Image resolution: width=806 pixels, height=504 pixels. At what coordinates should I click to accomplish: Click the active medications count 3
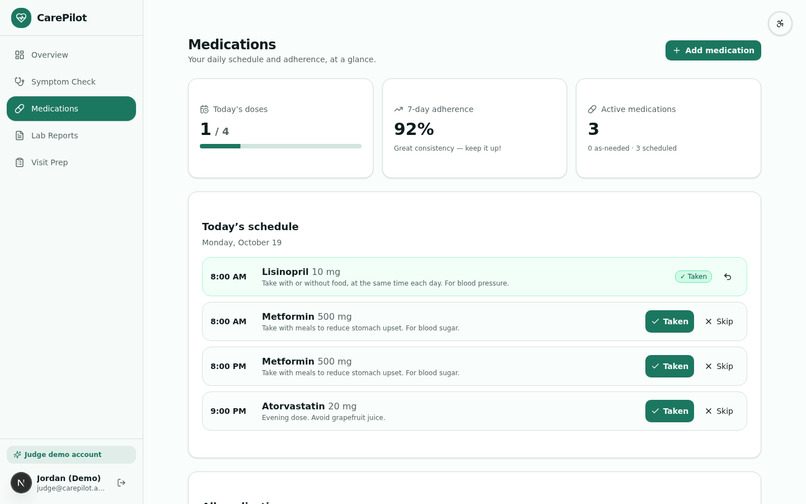point(593,129)
